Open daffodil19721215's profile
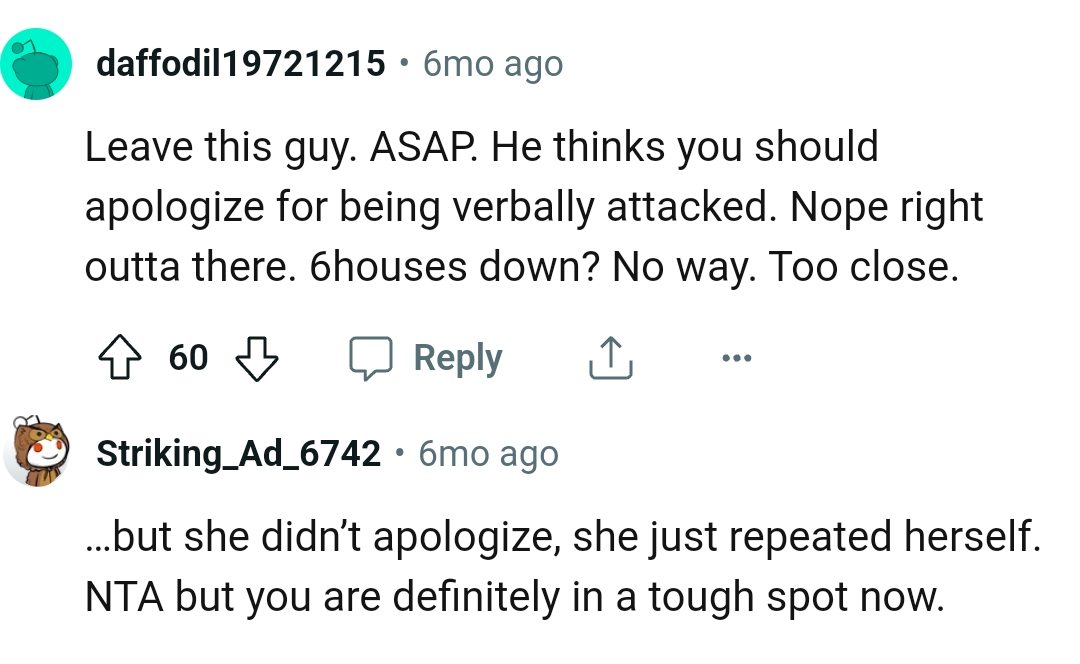 click(x=240, y=62)
